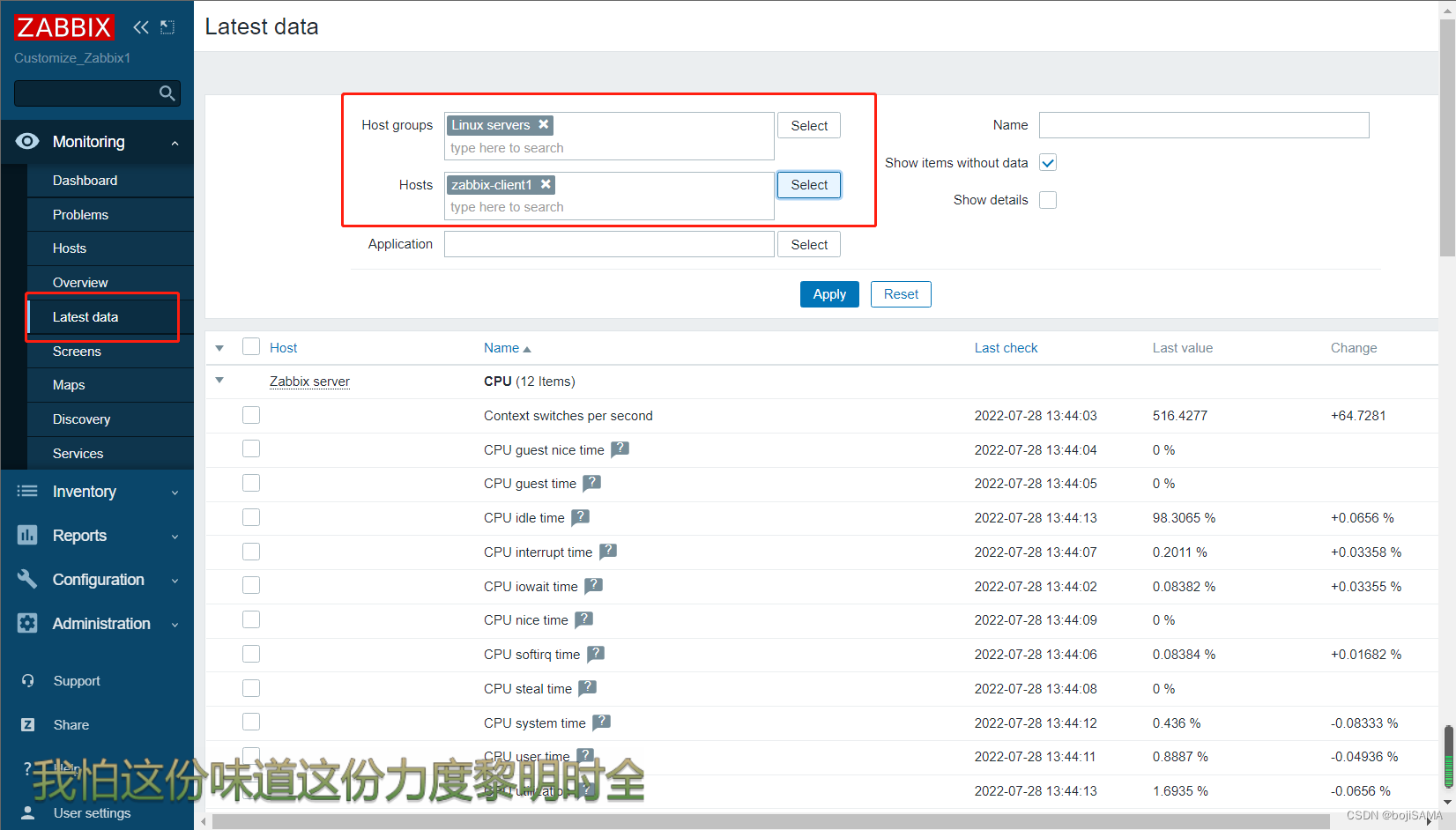
Task: Click the sidebar search magnifier icon
Action: (167, 93)
